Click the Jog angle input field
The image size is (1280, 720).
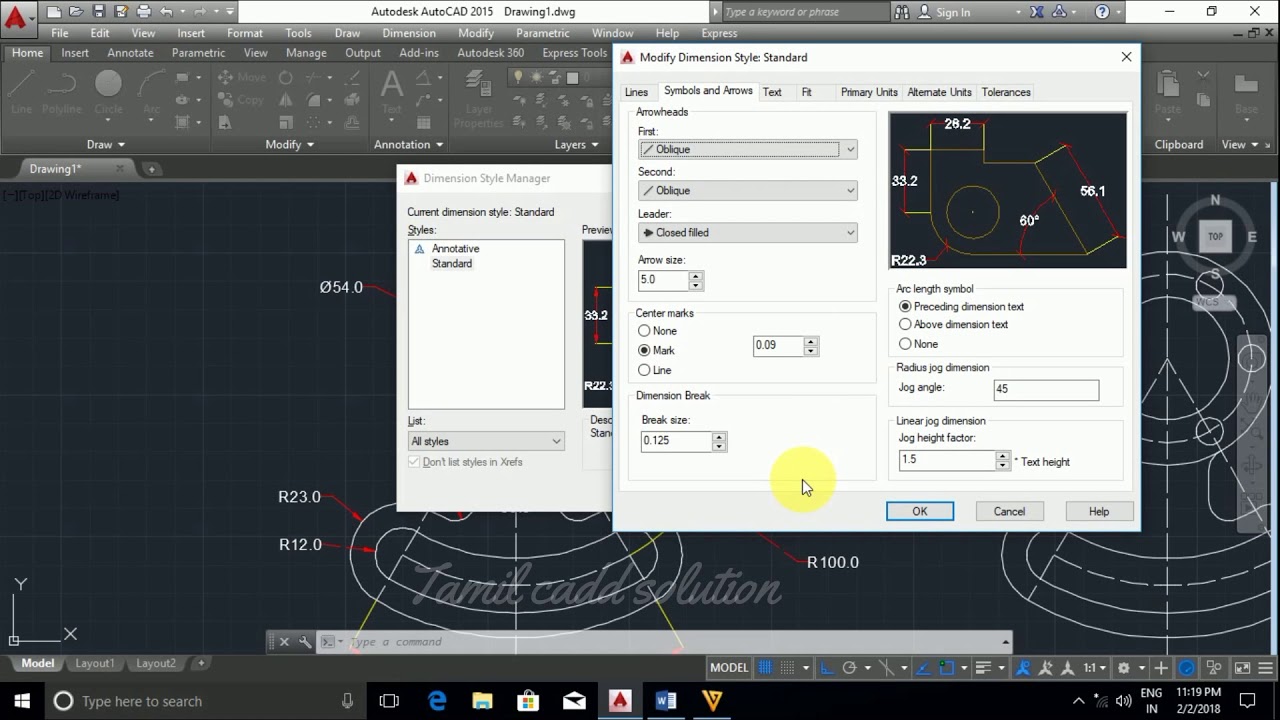pos(1046,390)
